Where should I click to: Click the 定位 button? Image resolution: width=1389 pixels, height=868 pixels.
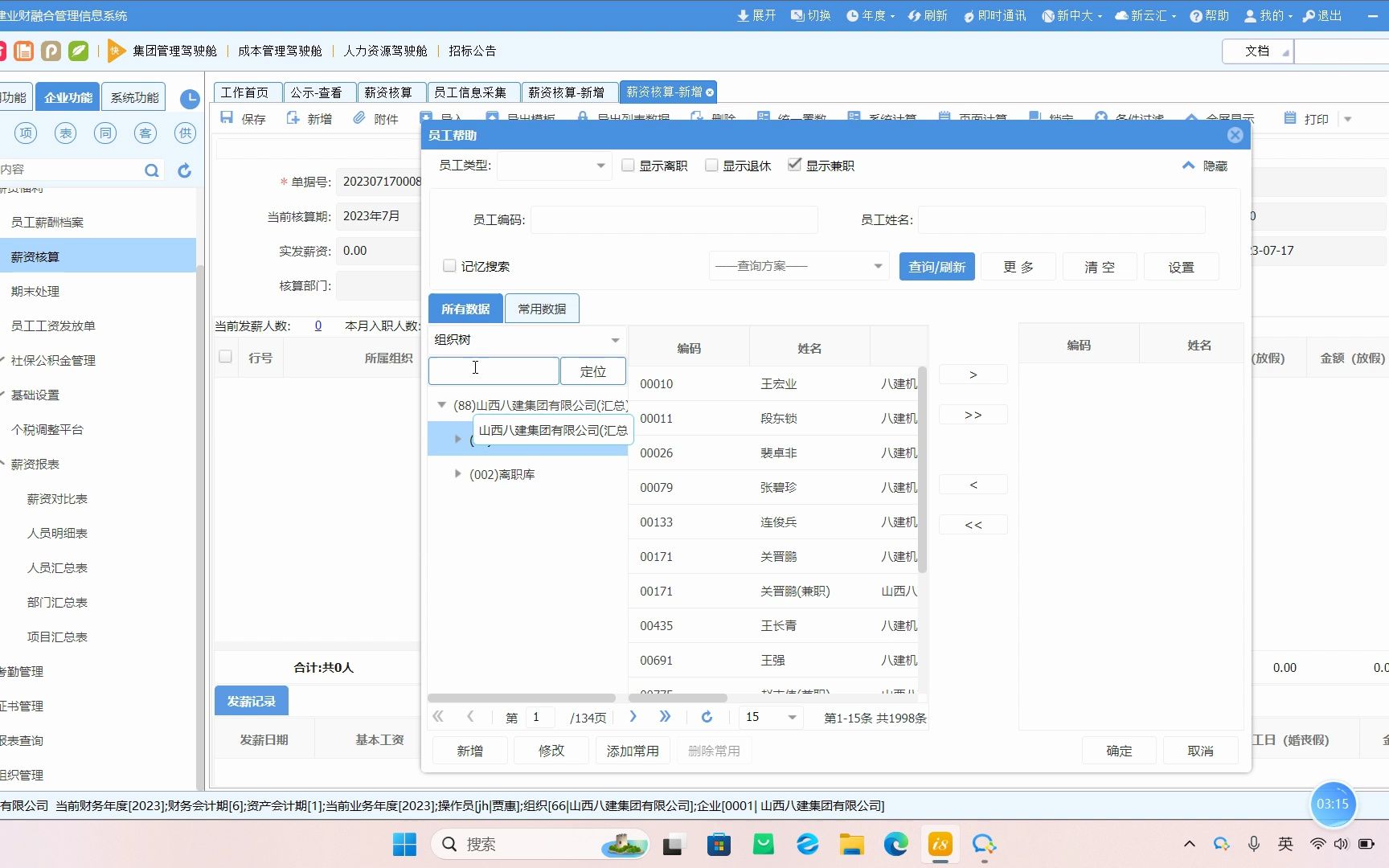pos(593,371)
